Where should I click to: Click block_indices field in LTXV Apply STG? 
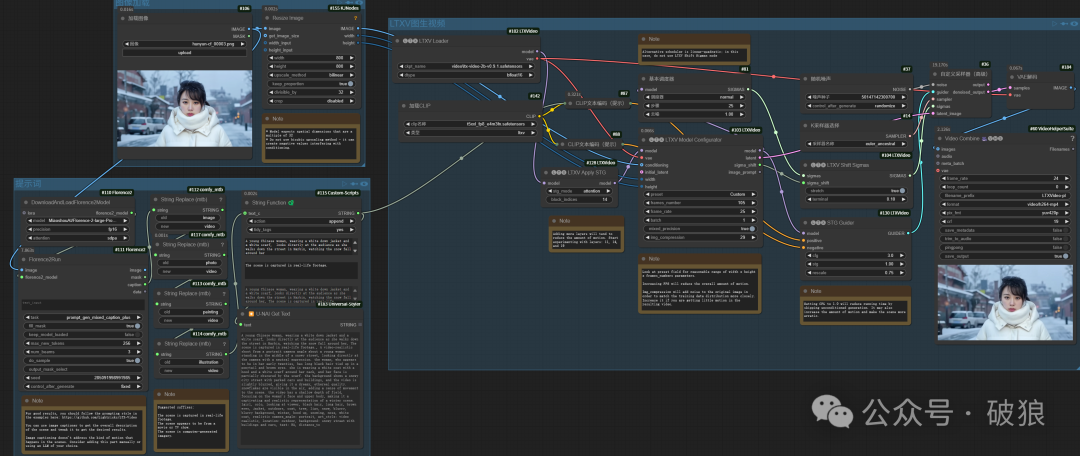[580, 199]
